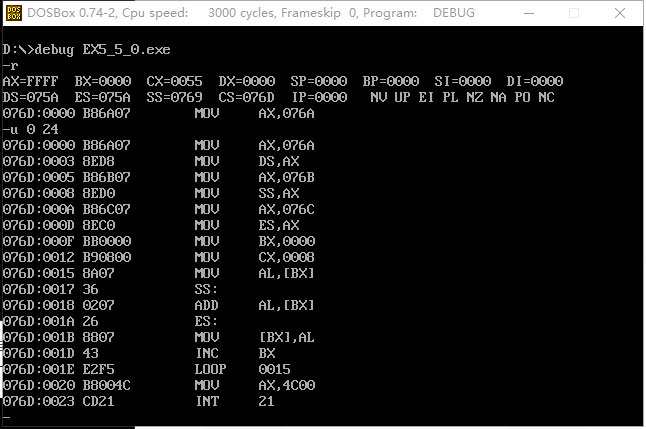Click the flags text 'NV UP EI PL'
The image size is (646, 429).
pos(414,97)
